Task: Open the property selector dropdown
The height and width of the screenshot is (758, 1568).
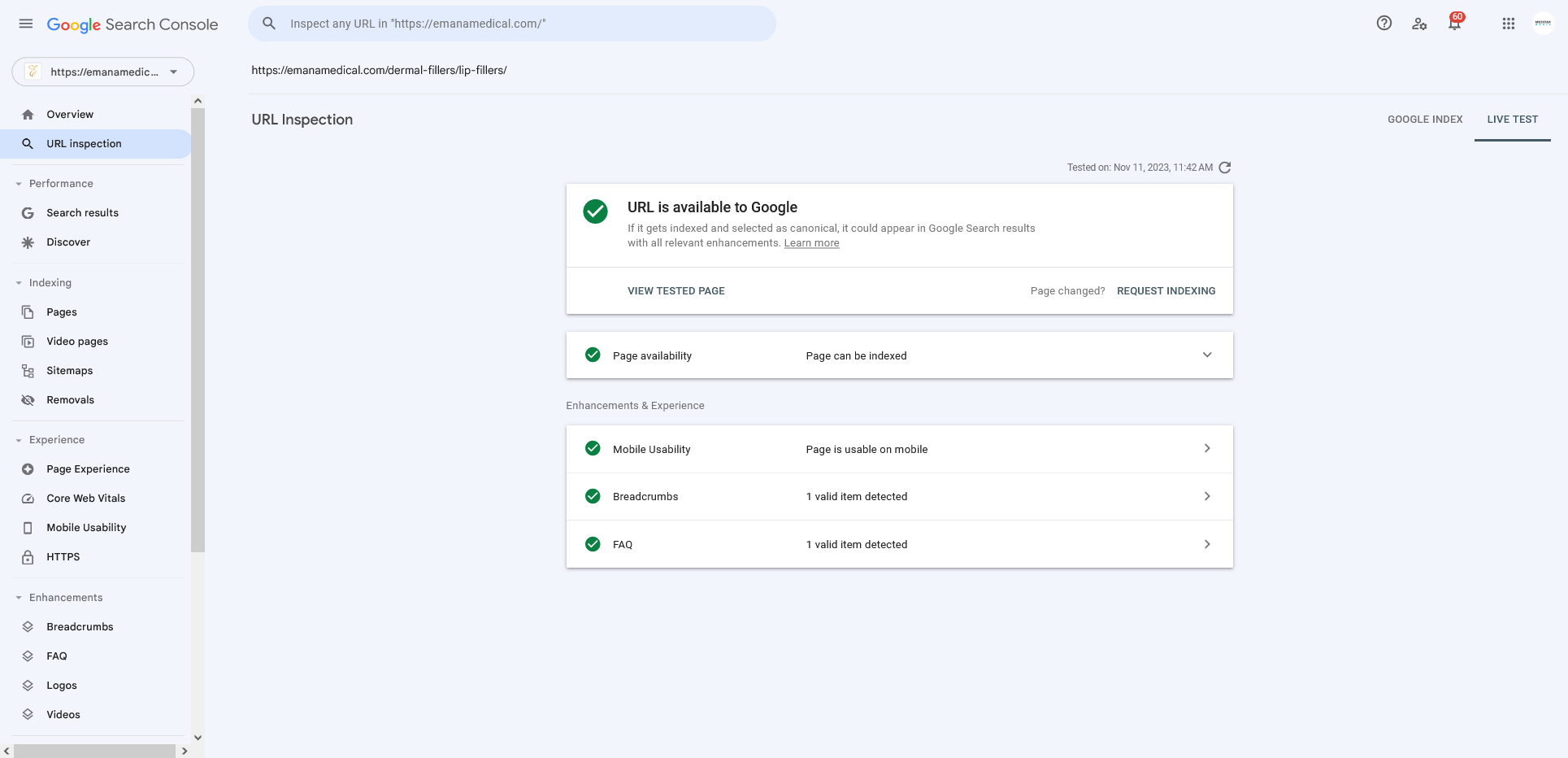Action: click(103, 72)
